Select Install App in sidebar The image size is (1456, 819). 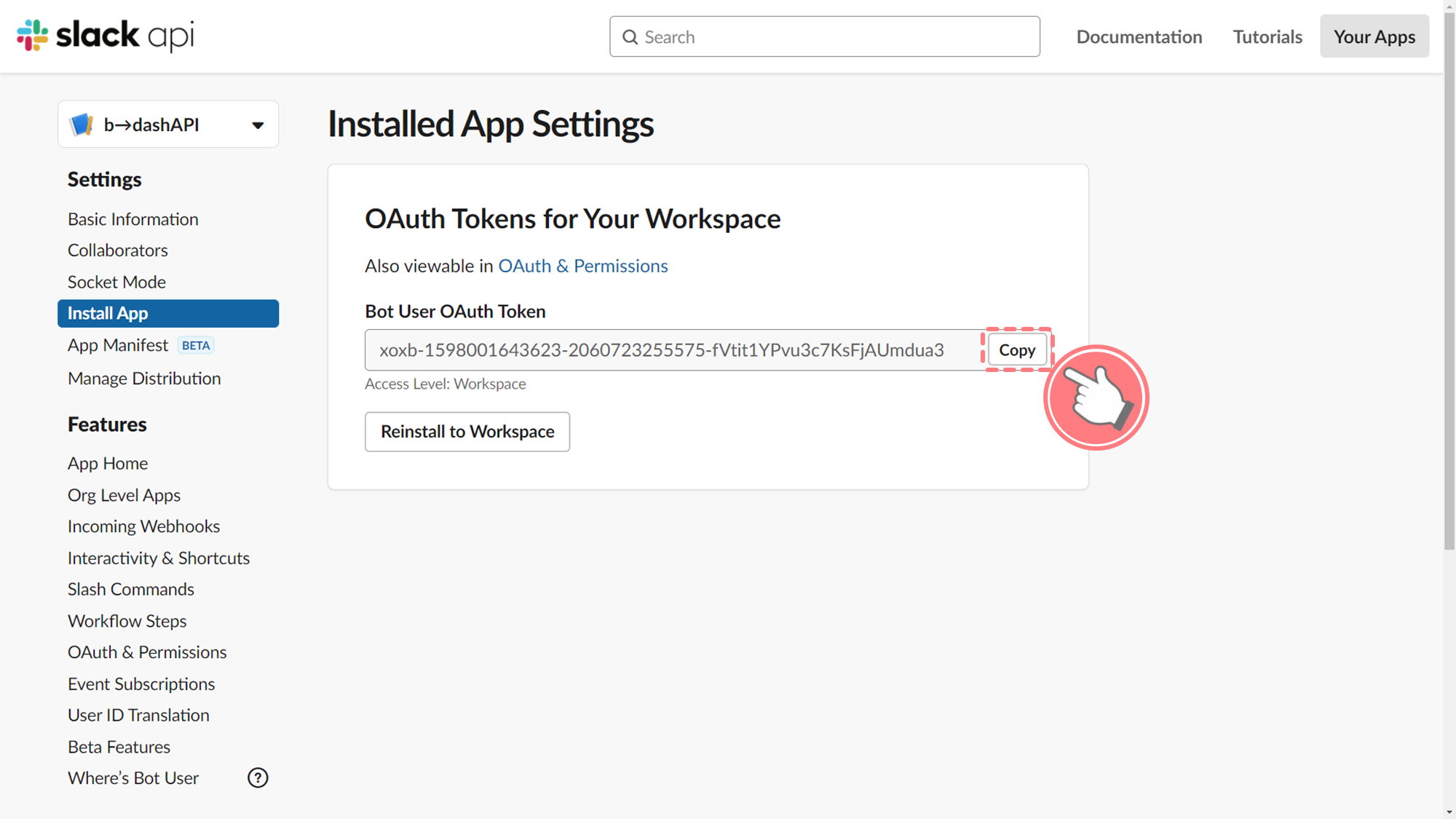click(x=168, y=313)
